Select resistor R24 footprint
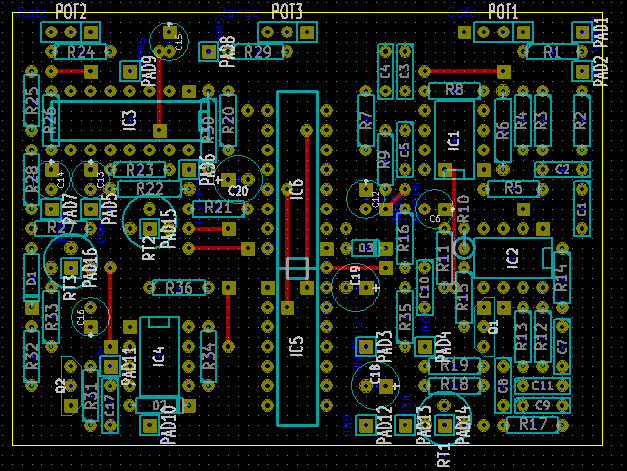627x471 pixels. point(80,52)
